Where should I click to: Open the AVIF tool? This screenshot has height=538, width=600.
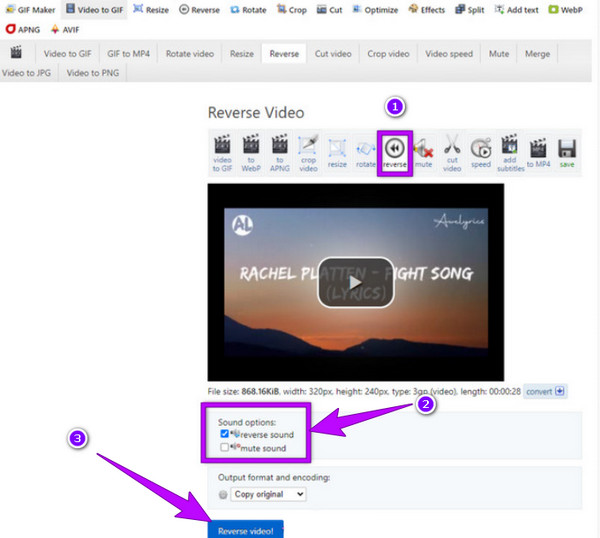pos(65,29)
